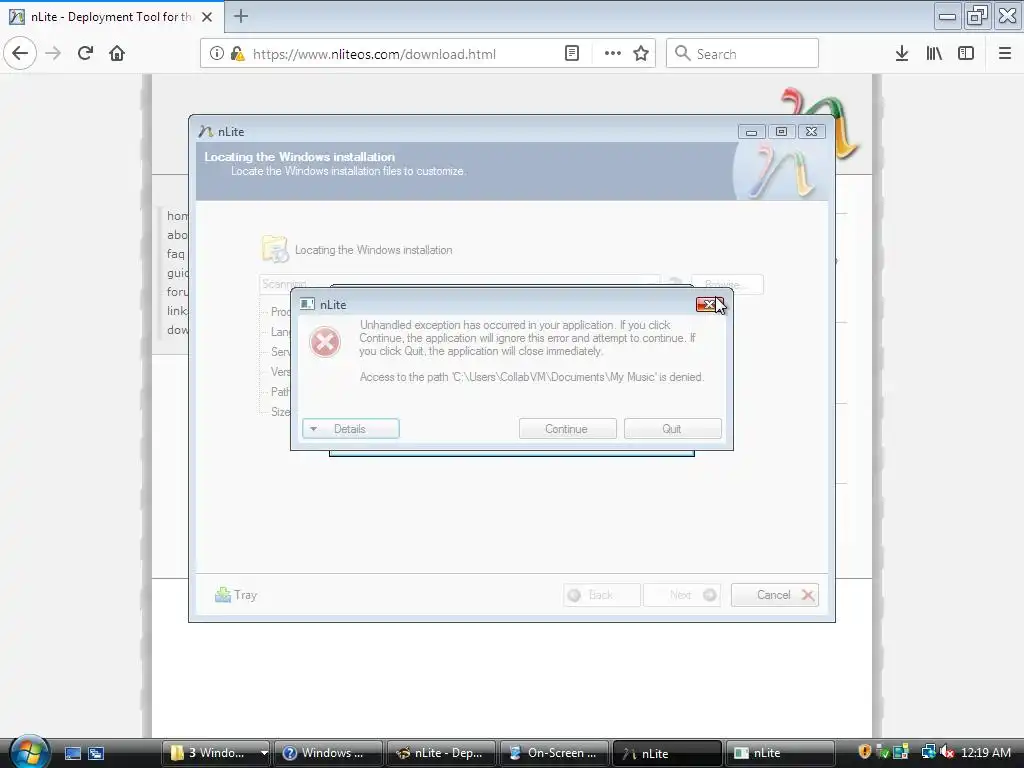
Task: Click Continue in the error dialog
Action: click(x=568, y=429)
